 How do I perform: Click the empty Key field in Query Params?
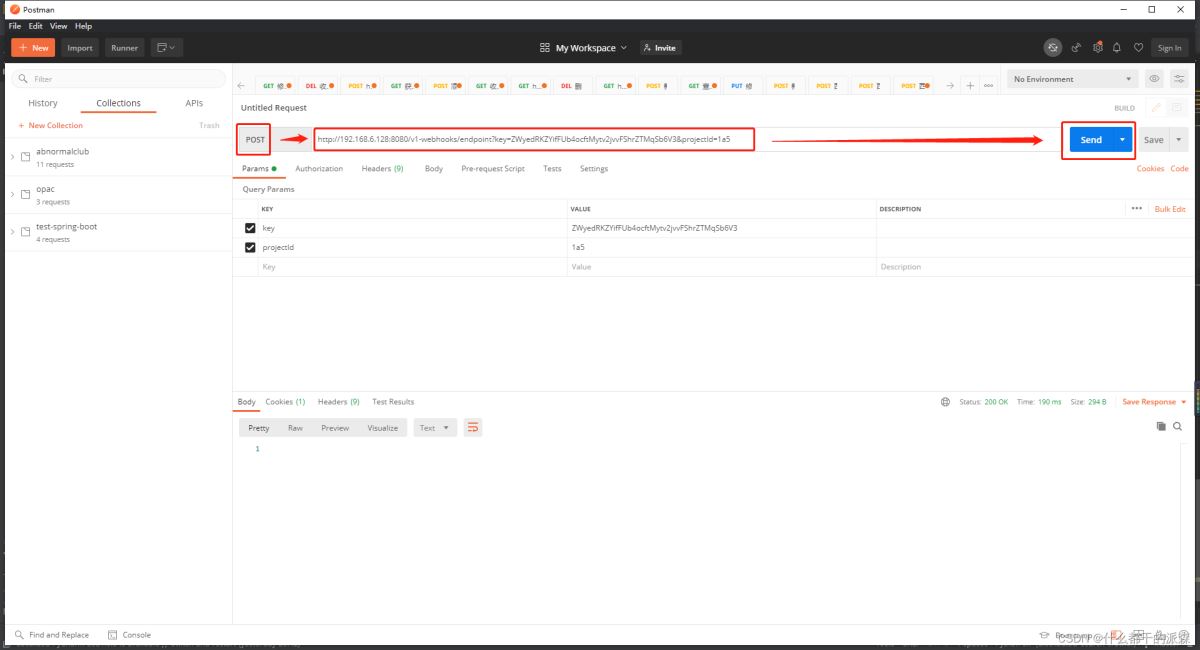click(412, 267)
